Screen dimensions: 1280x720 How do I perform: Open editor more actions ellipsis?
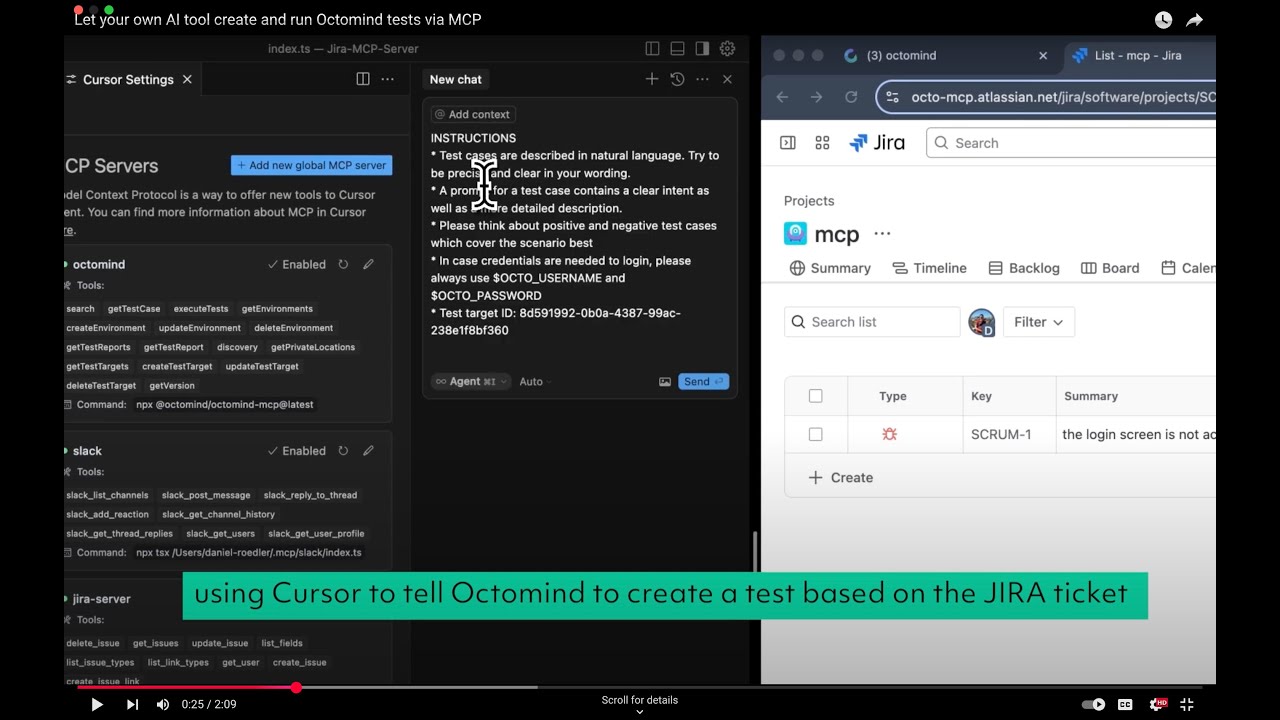click(388, 79)
